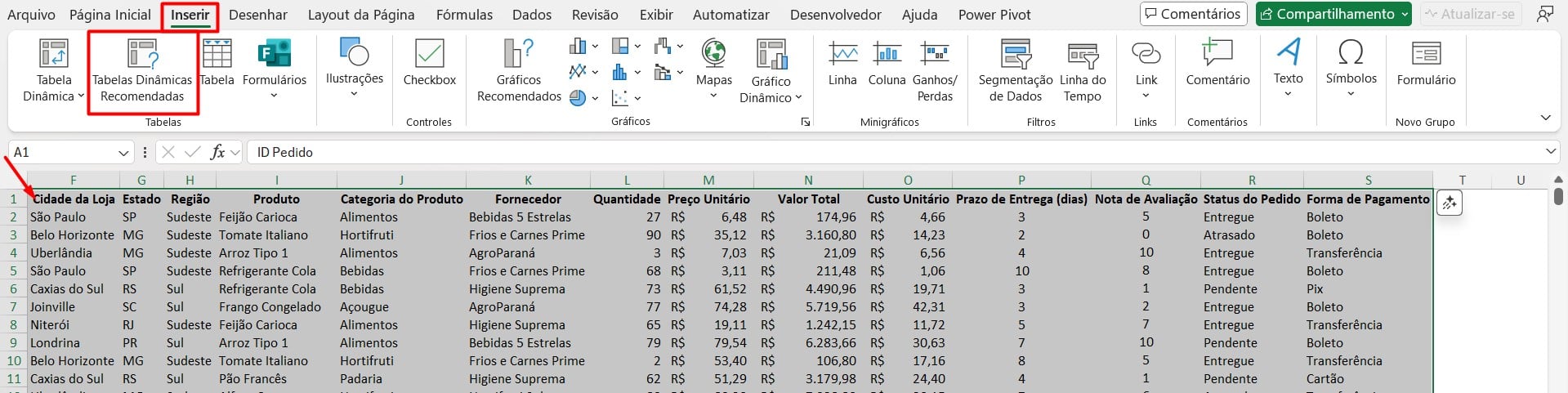Open the Name Box dropdown arrow
The image size is (1568, 393).
pyautogui.click(x=123, y=153)
